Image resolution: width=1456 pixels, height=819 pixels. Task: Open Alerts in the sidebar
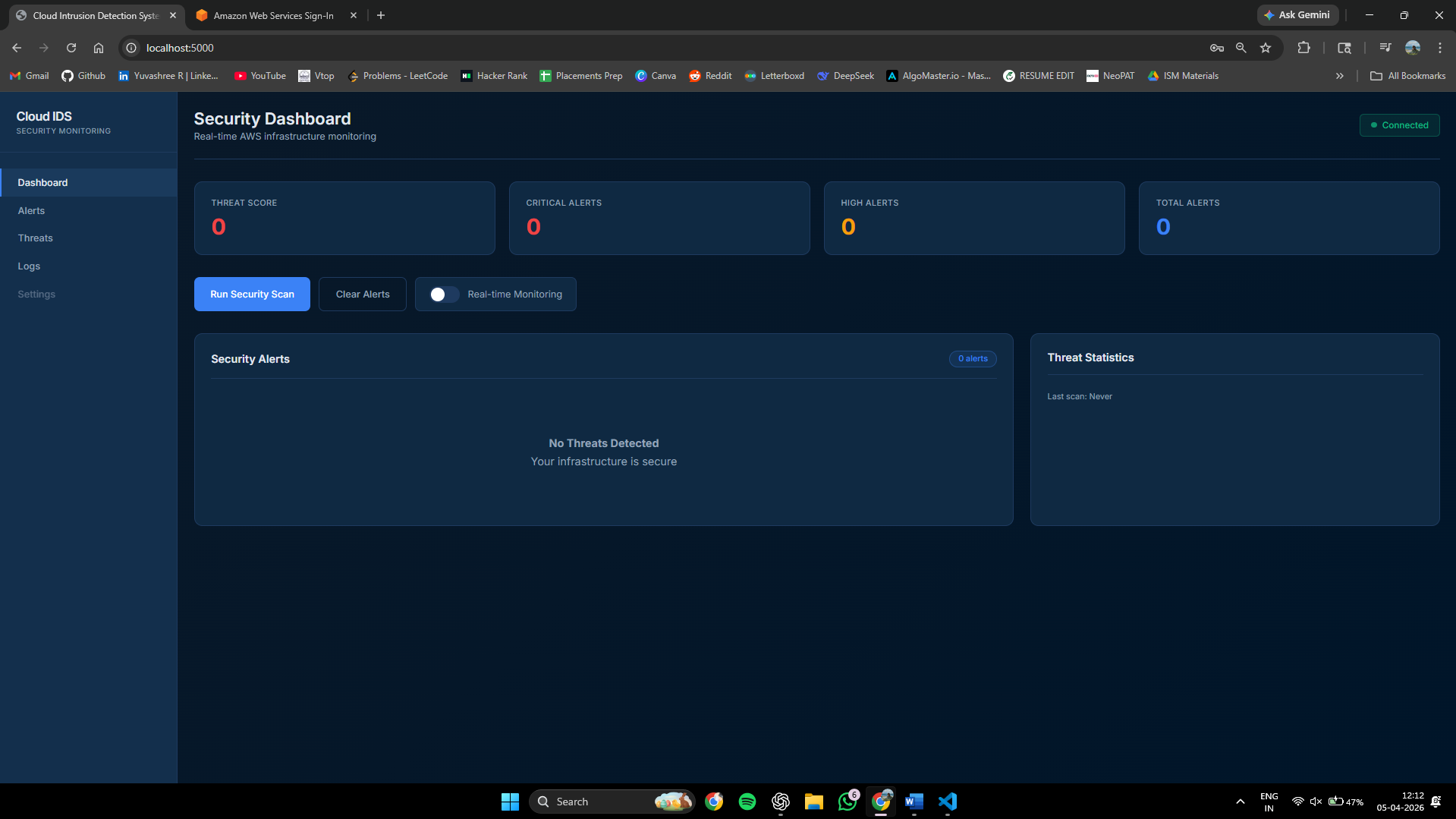click(89, 211)
